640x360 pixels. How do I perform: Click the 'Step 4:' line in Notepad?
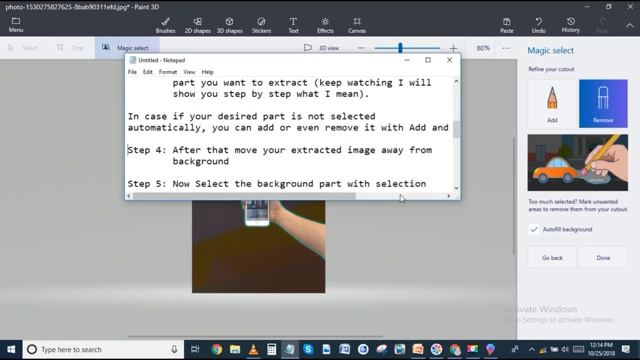(x=280, y=150)
